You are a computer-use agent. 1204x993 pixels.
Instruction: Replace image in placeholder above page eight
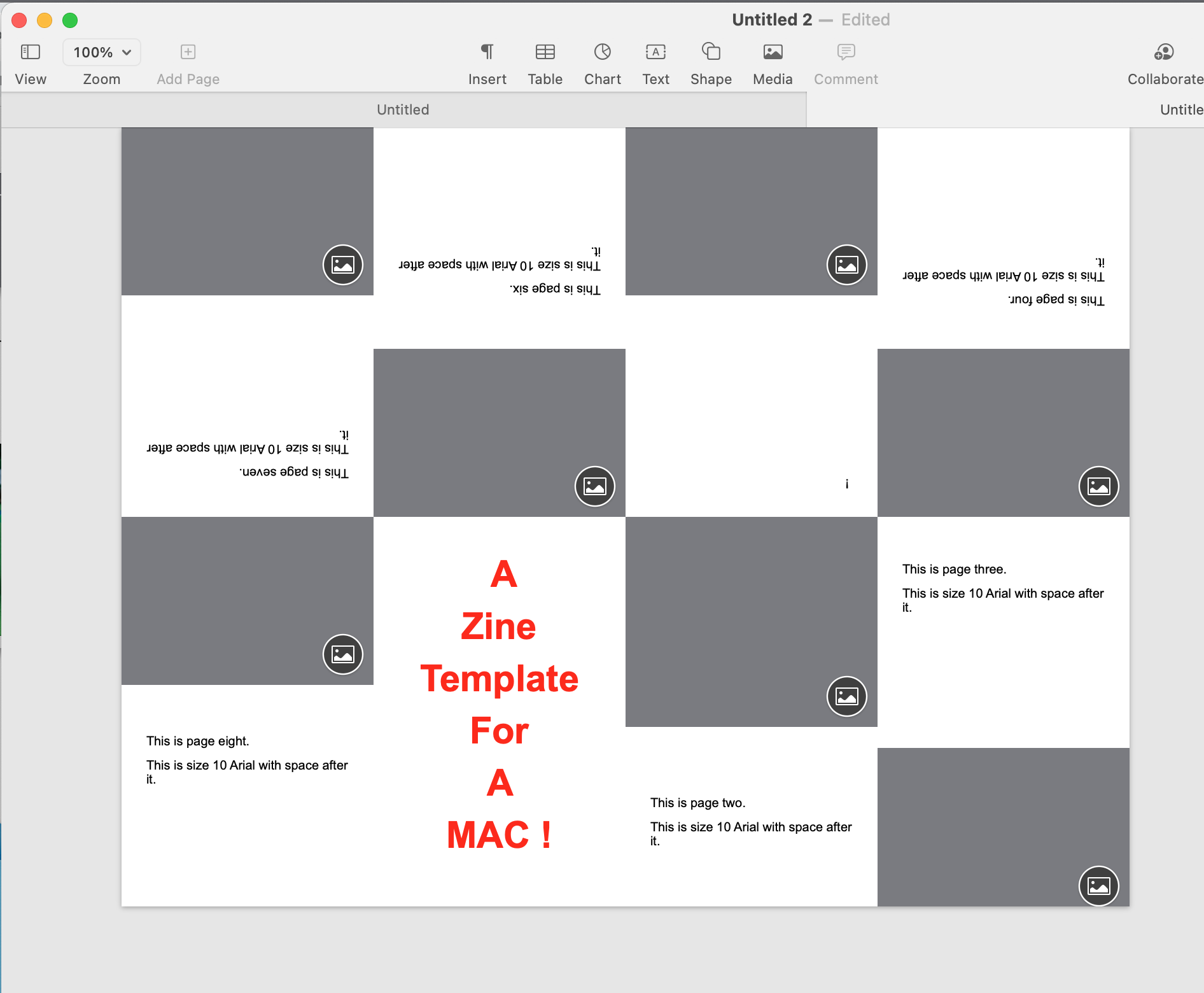pos(343,654)
